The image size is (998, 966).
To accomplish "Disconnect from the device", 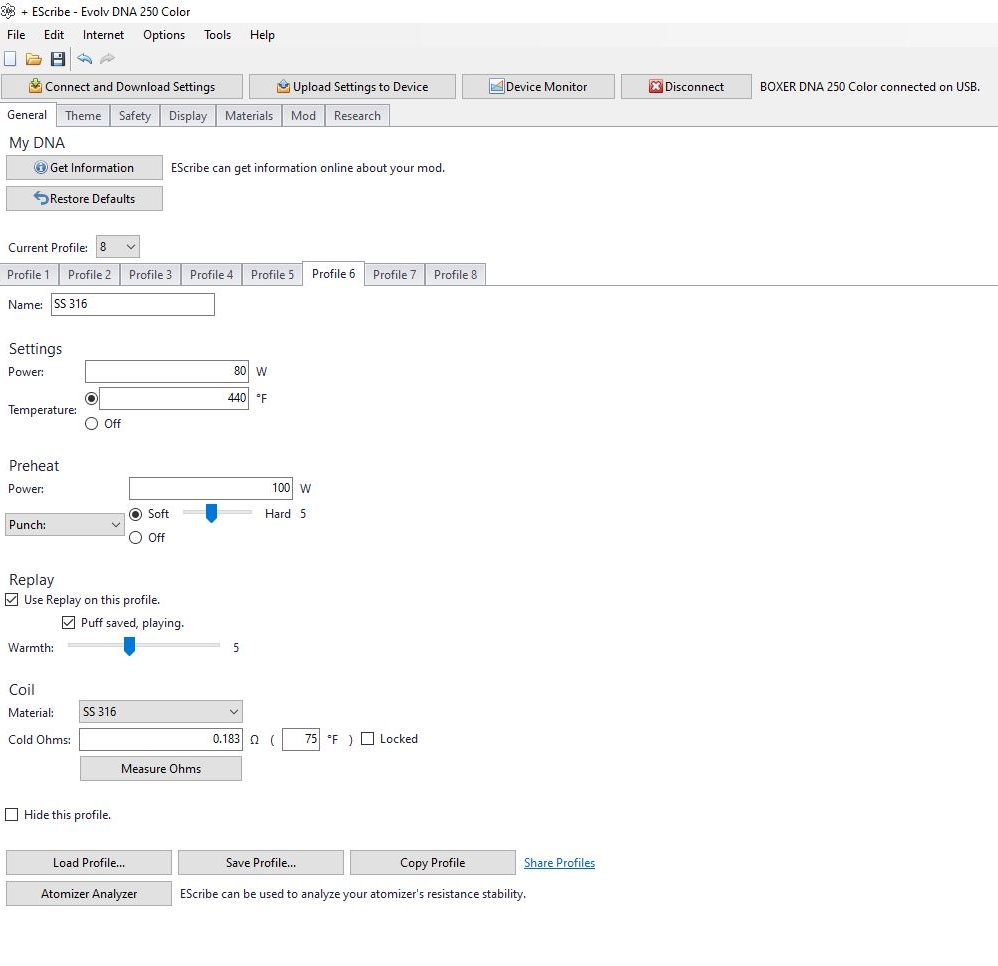I will pos(686,87).
